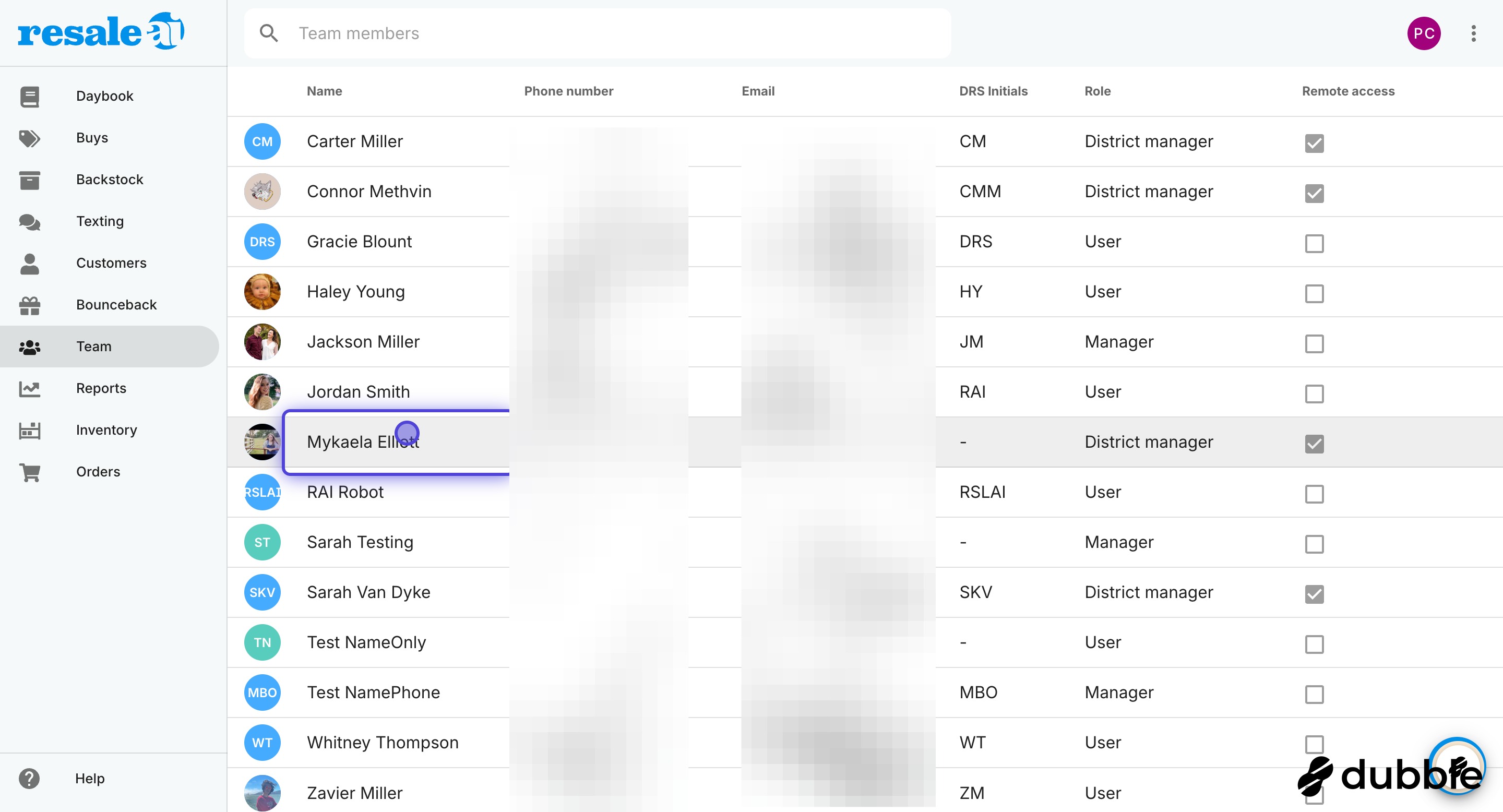Click the Backstock box icon
The height and width of the screenshot is (812, 1503).
point(29,180)
